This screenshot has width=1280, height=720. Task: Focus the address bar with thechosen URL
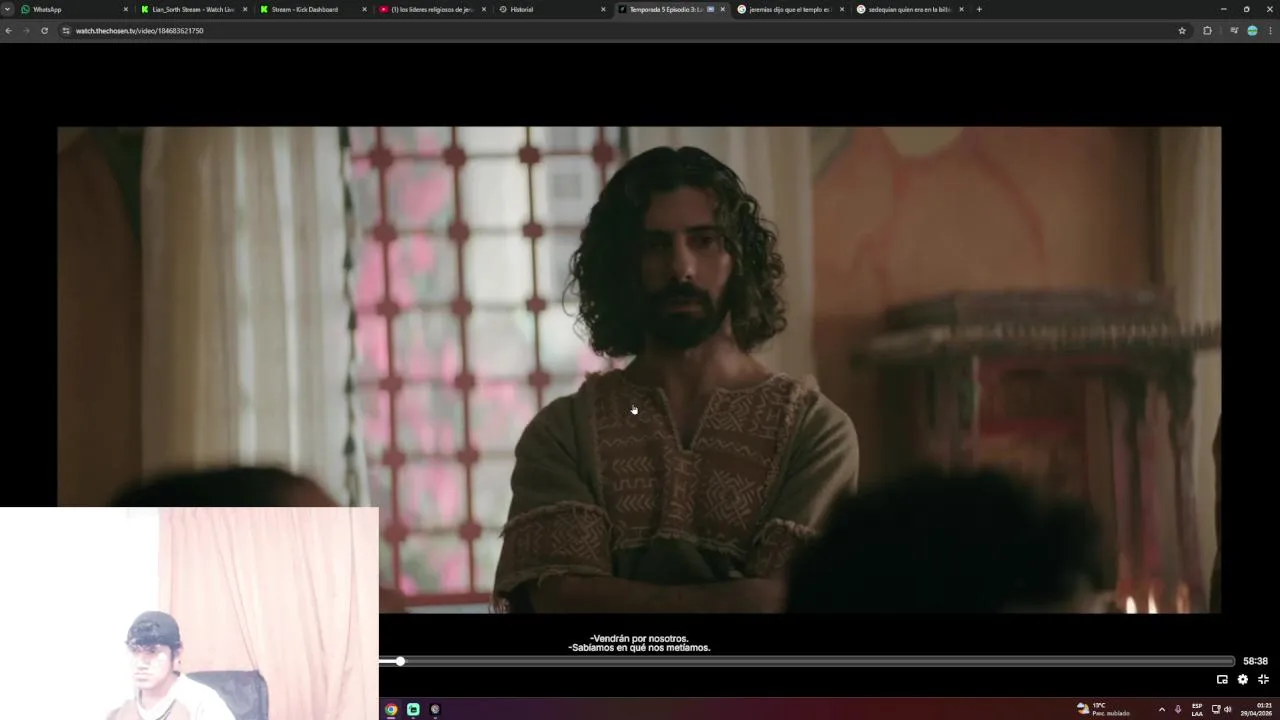[620, 31]
